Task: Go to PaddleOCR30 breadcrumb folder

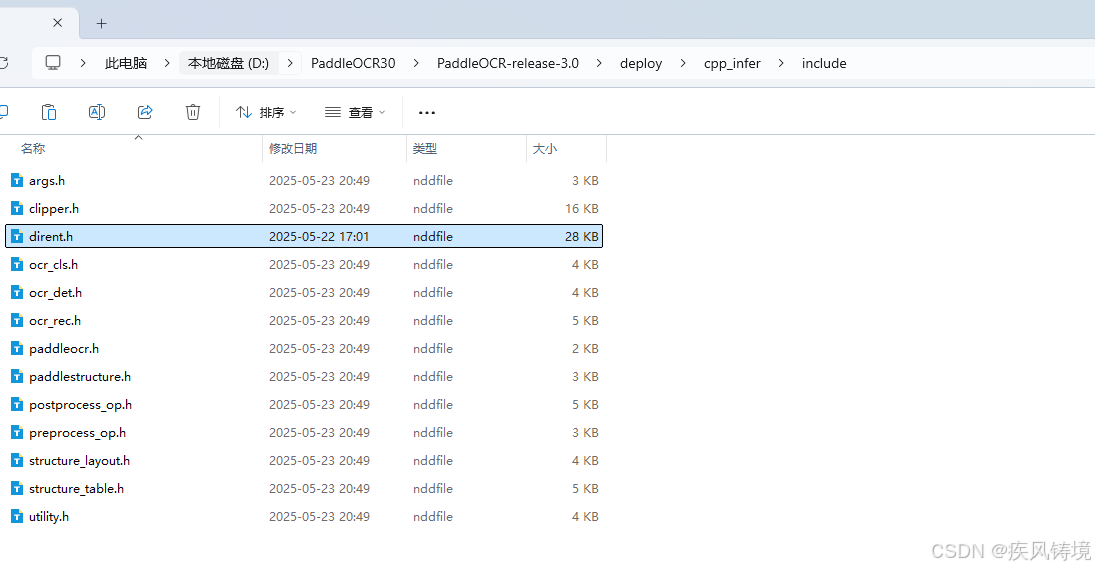Action: pos(353,64)
